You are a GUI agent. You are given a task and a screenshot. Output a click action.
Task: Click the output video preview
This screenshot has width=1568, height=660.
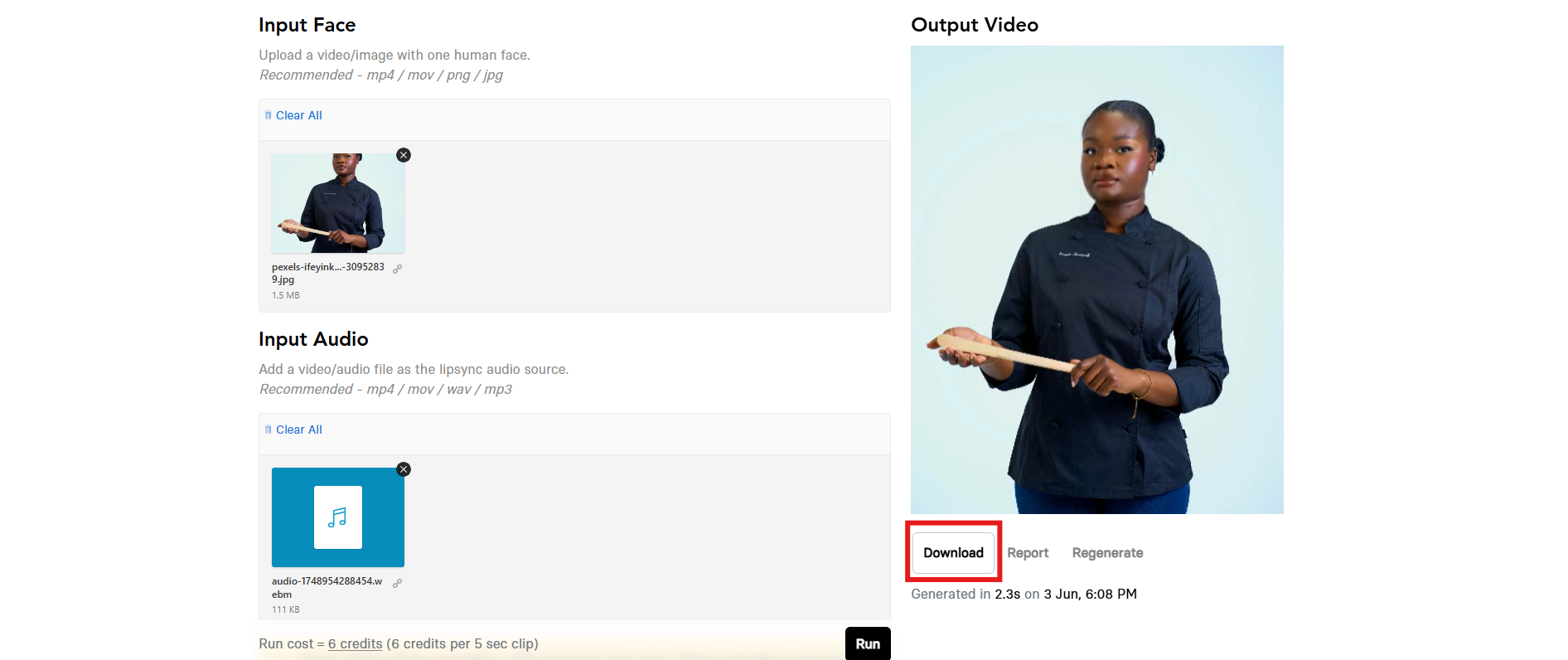1097,279
